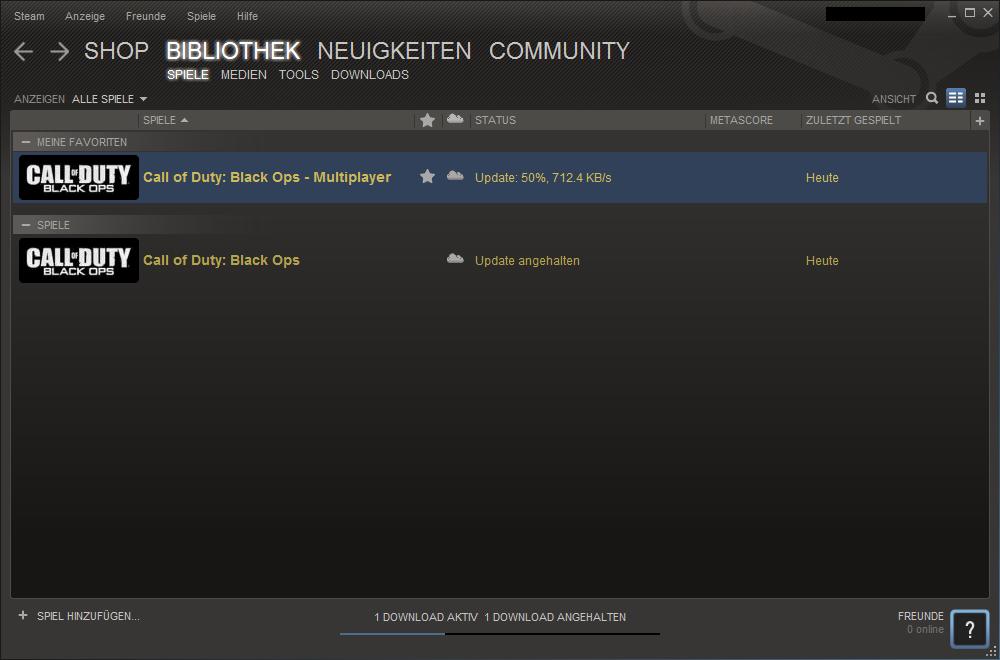Add column with plus icon in header
Image resolution: width=1000 pixels, height=660 pixels.
point(980,121)
